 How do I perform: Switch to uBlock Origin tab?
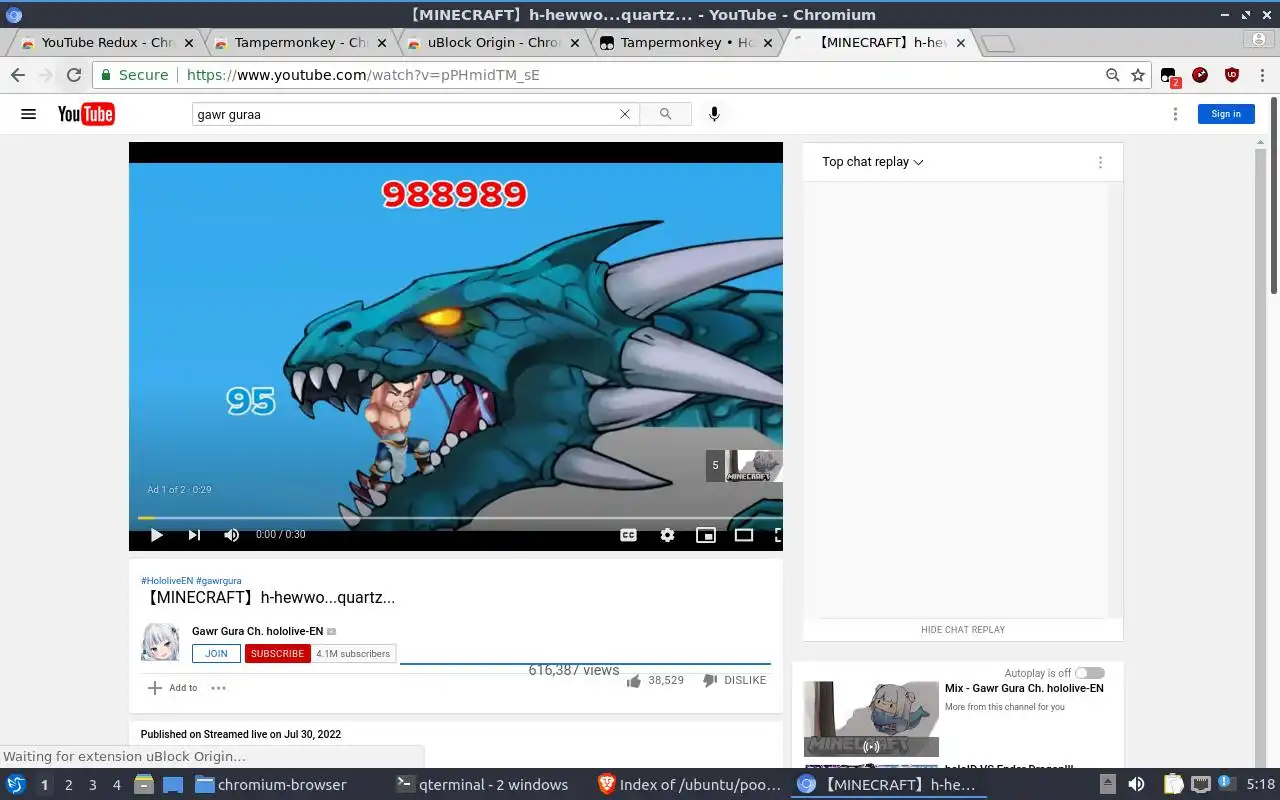pos(493,43)
